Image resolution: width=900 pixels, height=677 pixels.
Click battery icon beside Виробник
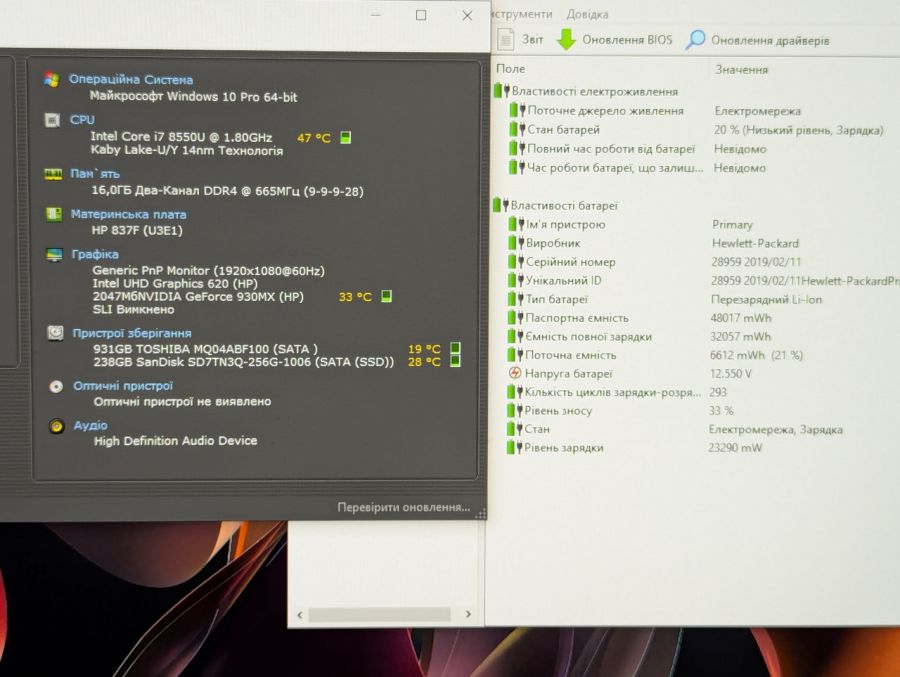pyautogui.click(x=516, y=242)
